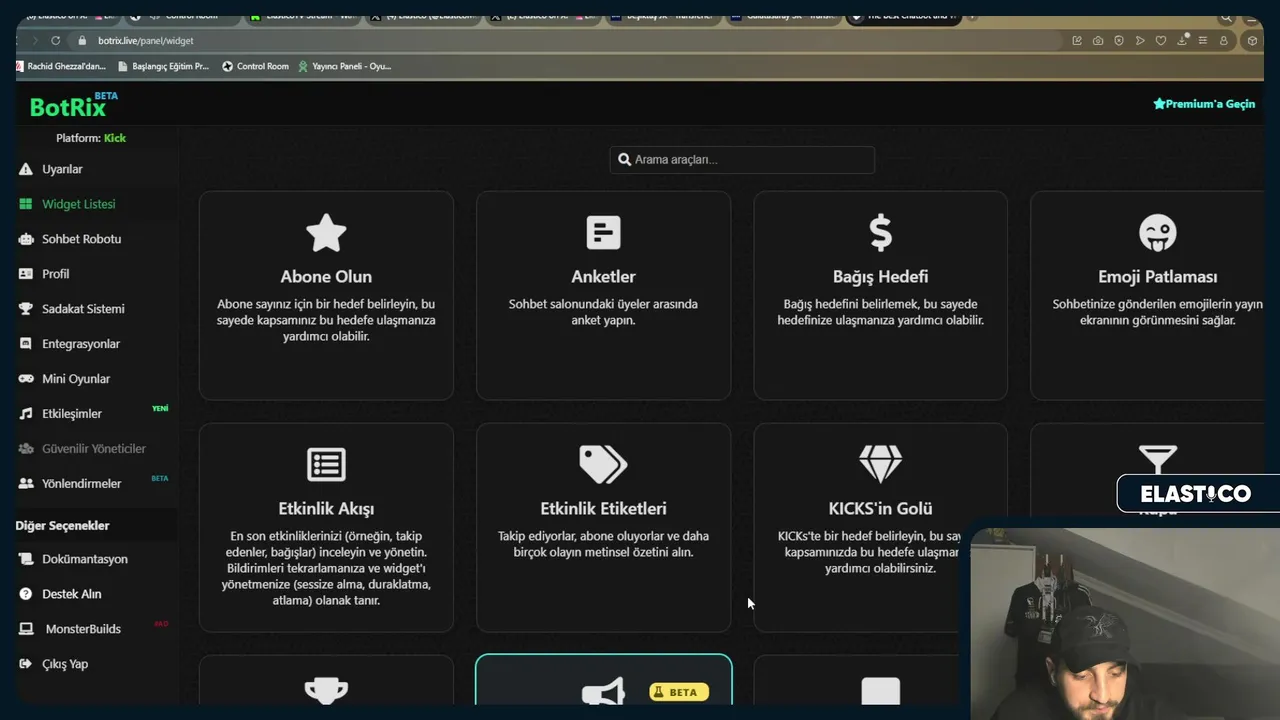
Task: Open the Yayıncı Paneli bookmark
Action: [x=344, y=66]
